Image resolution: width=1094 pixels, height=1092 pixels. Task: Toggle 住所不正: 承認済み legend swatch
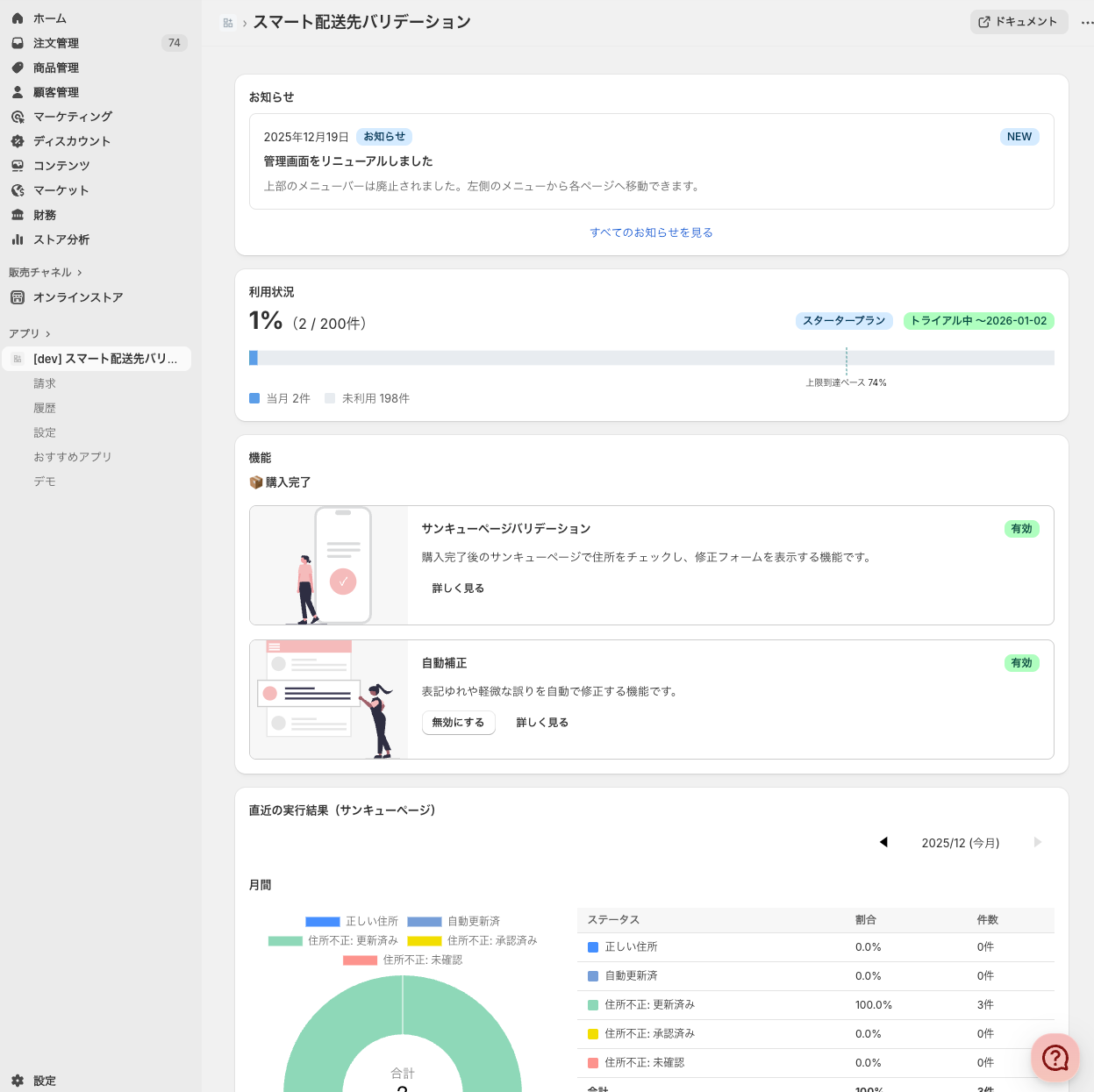[x=425, y=941]
